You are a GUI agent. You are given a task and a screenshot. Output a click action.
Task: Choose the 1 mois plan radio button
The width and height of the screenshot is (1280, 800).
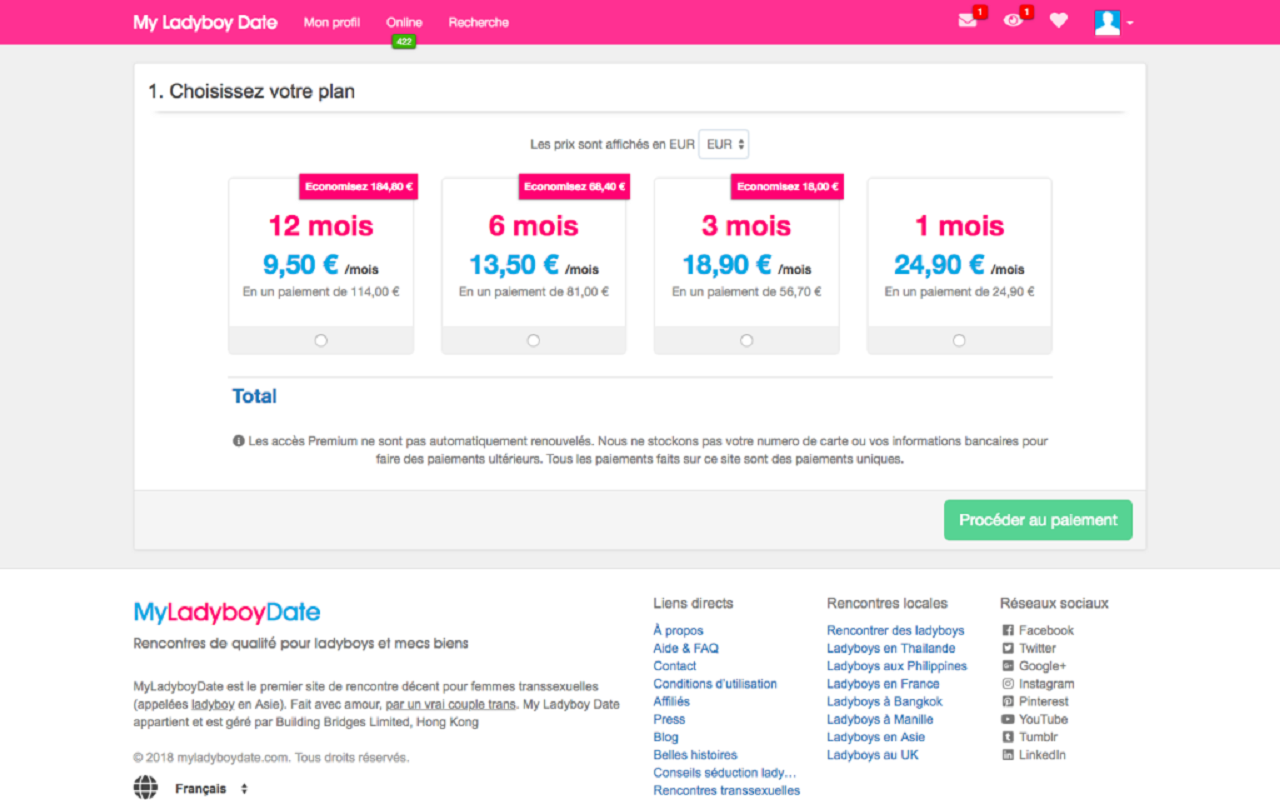click(x=960, y=341)
